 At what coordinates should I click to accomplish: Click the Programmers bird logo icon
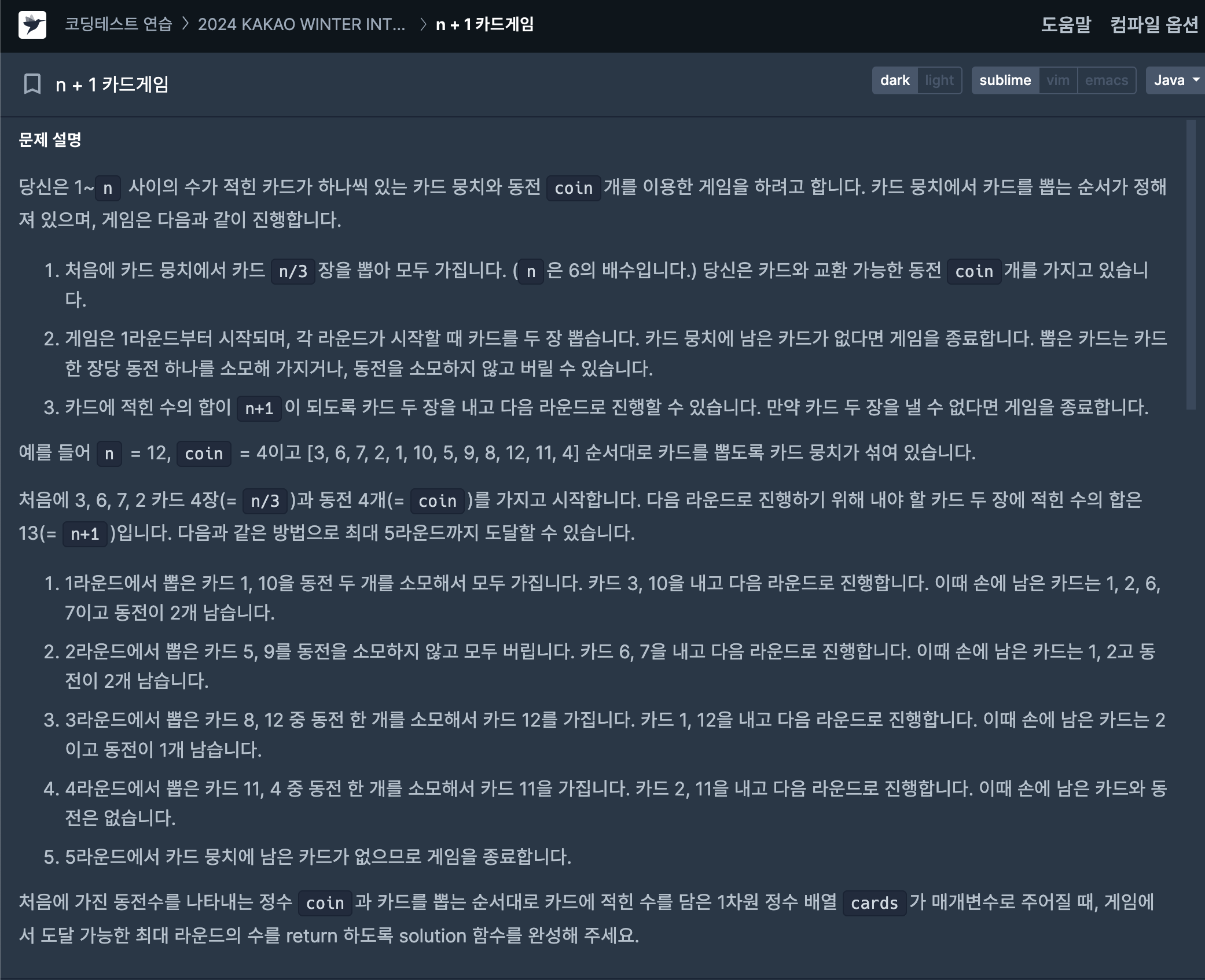32,25
